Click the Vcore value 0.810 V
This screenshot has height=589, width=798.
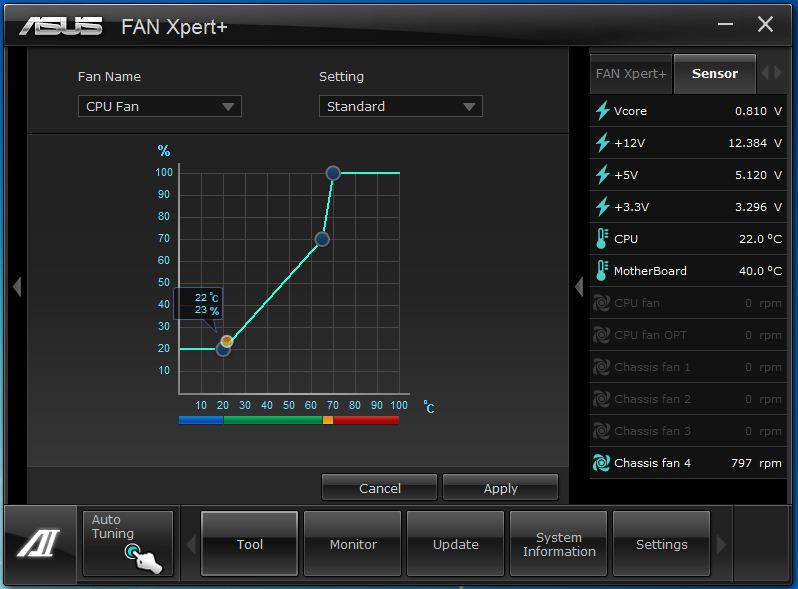point(758,111)
